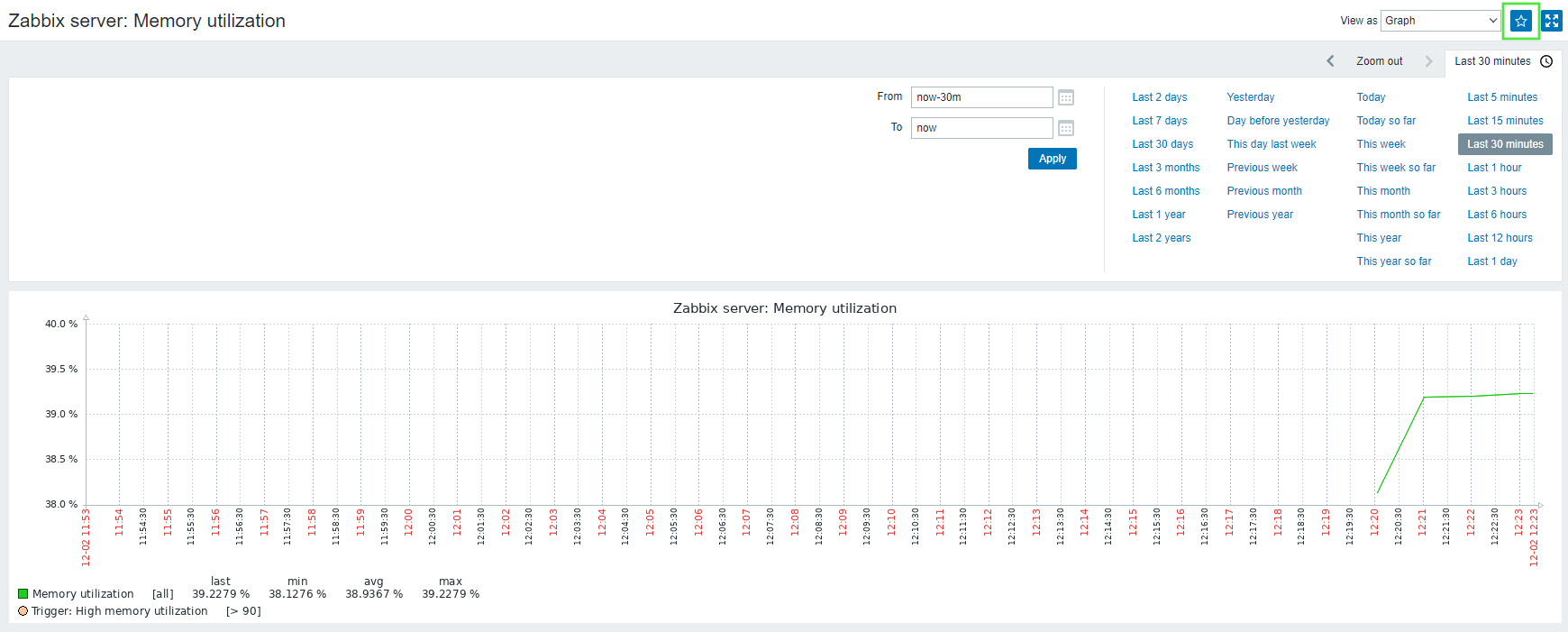Select Day before yesterday range

(1278, 121)
